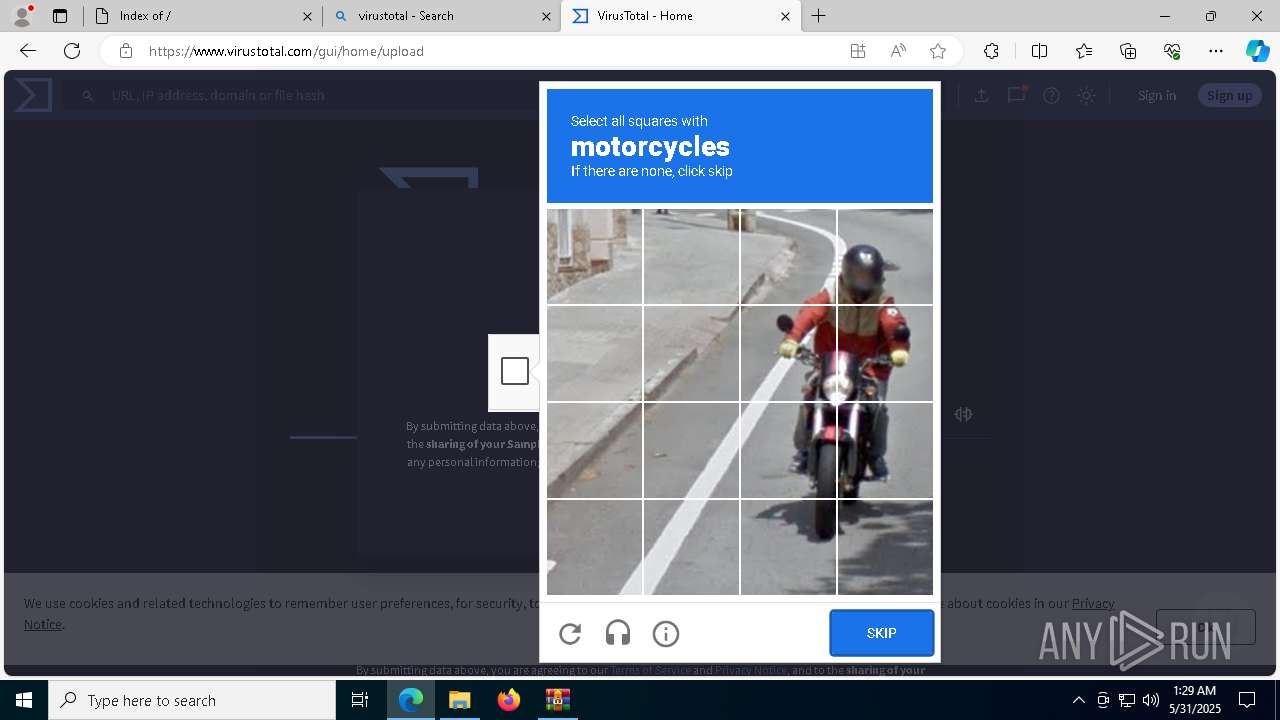Click the VirusTotal logo icon
Viewport: 1280px width, 720px height.
(x=33, y=95)
